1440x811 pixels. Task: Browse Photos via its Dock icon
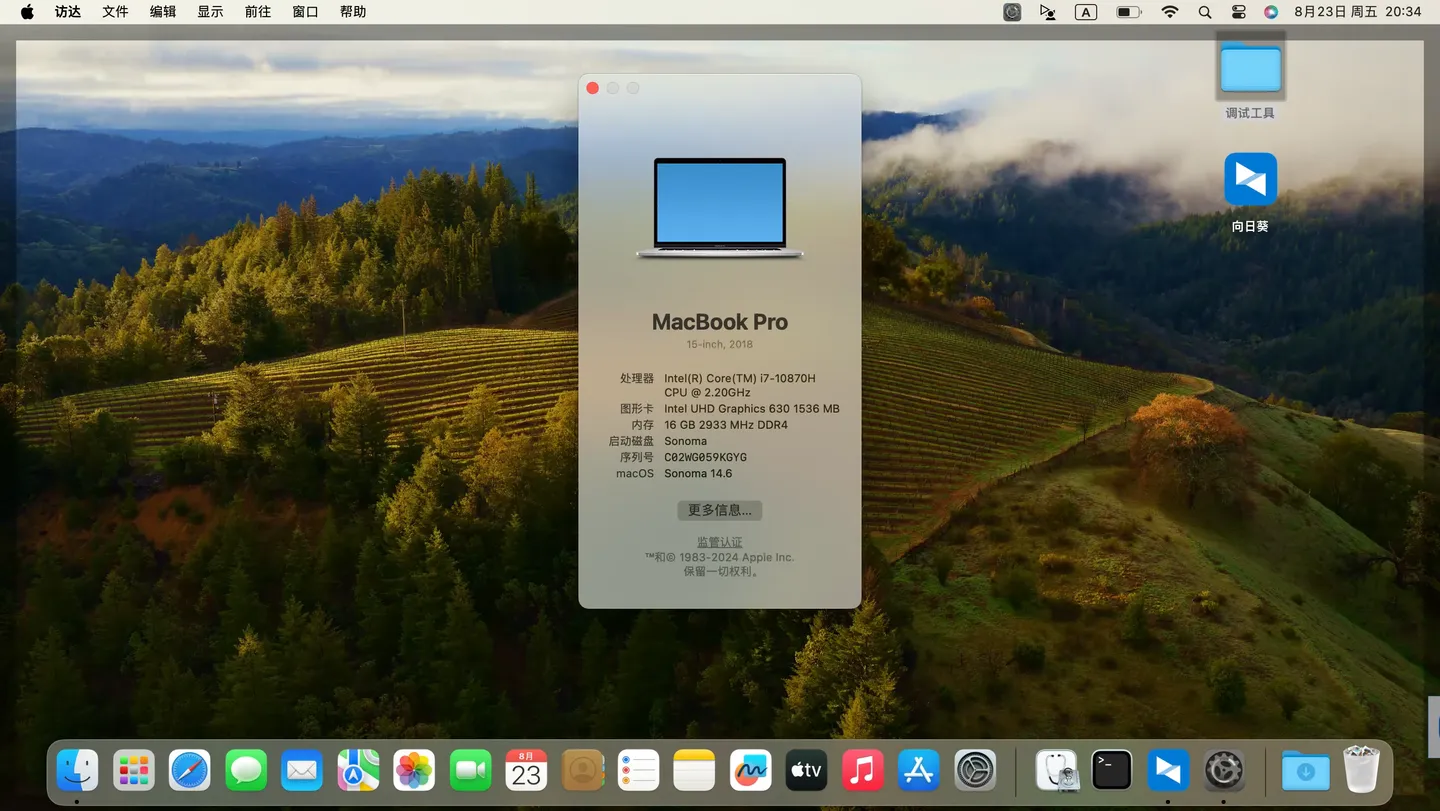(x=414, y=770)
